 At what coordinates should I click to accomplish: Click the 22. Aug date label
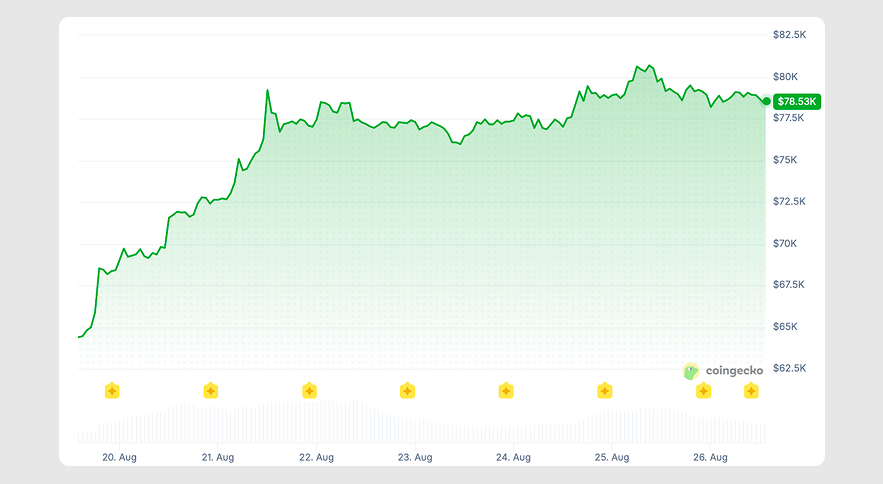coord(316,458)
